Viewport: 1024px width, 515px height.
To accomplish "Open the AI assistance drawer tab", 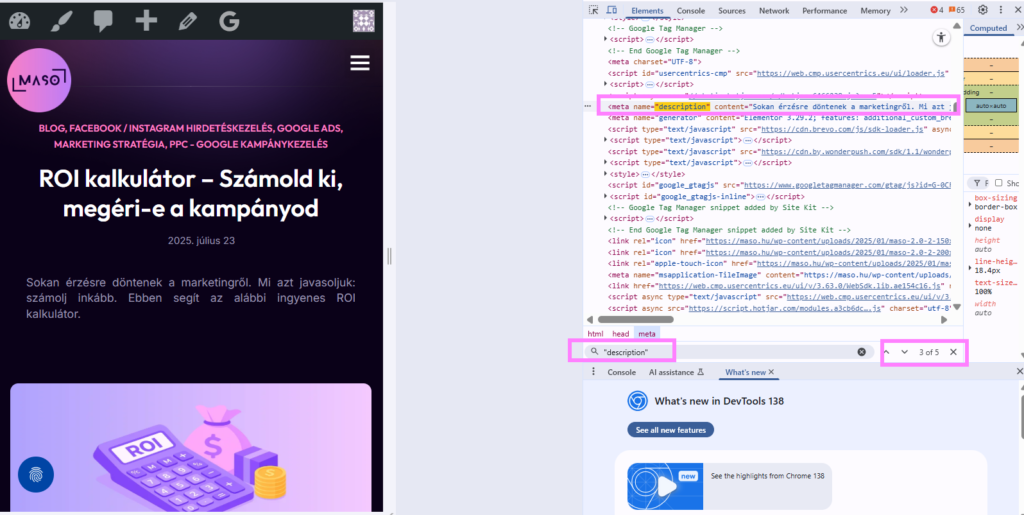I will click(676, 372).
